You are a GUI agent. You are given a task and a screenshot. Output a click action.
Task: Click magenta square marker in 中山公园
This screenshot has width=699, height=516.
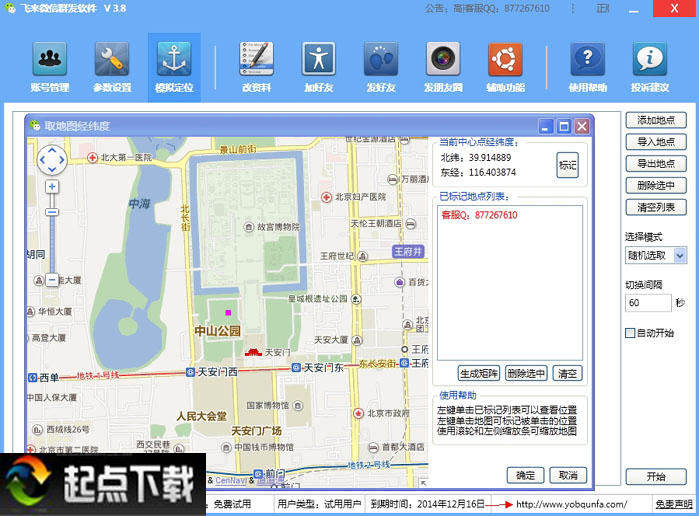228,313
